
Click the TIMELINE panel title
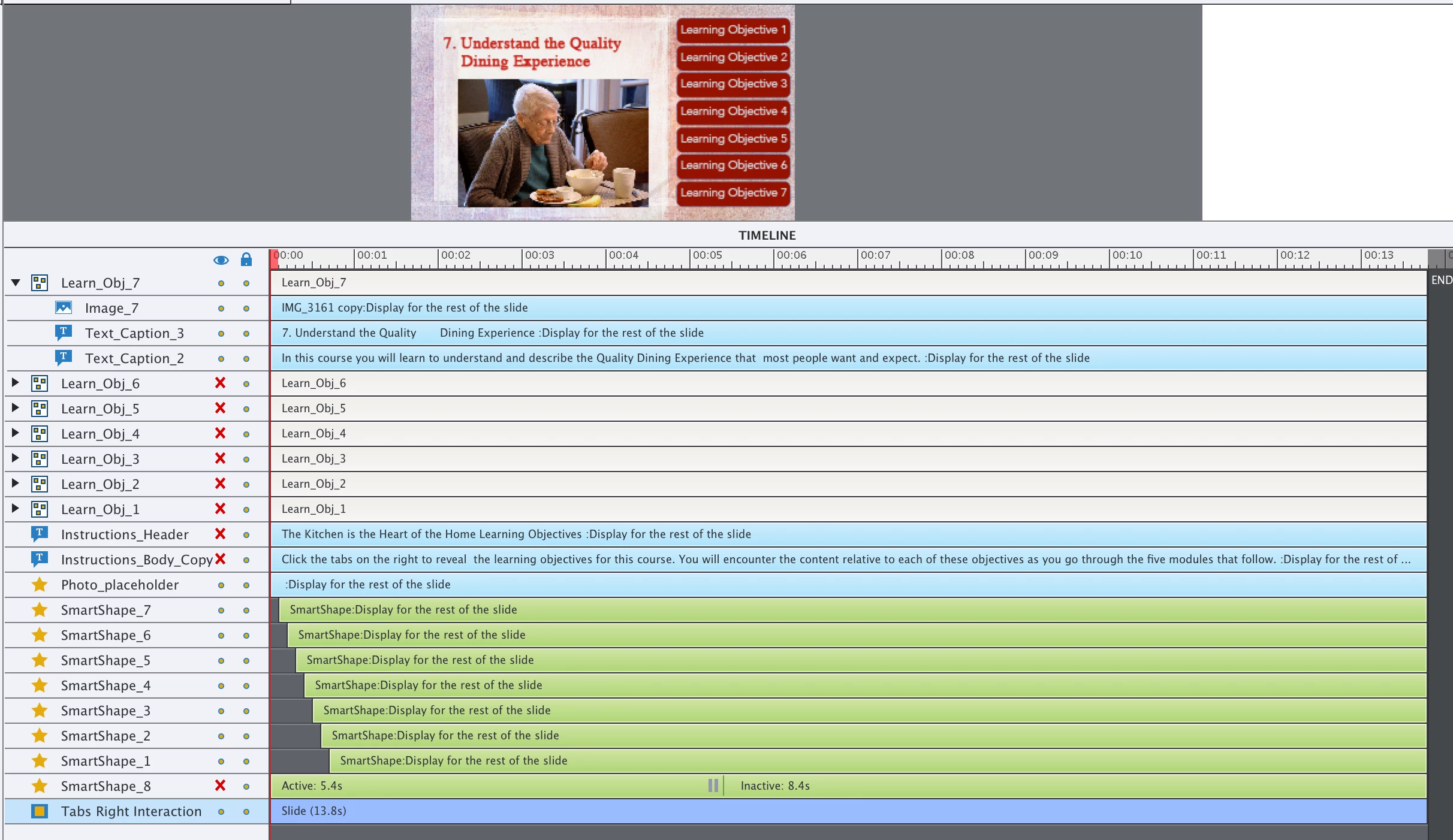click(x=767, y=235)
